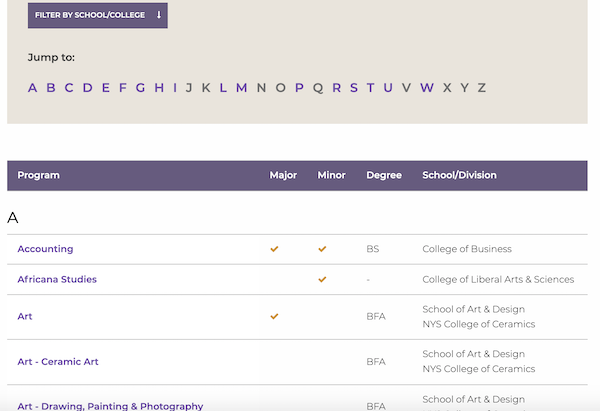Click the Jump to label
600x411 pixels.
[51, 57]
